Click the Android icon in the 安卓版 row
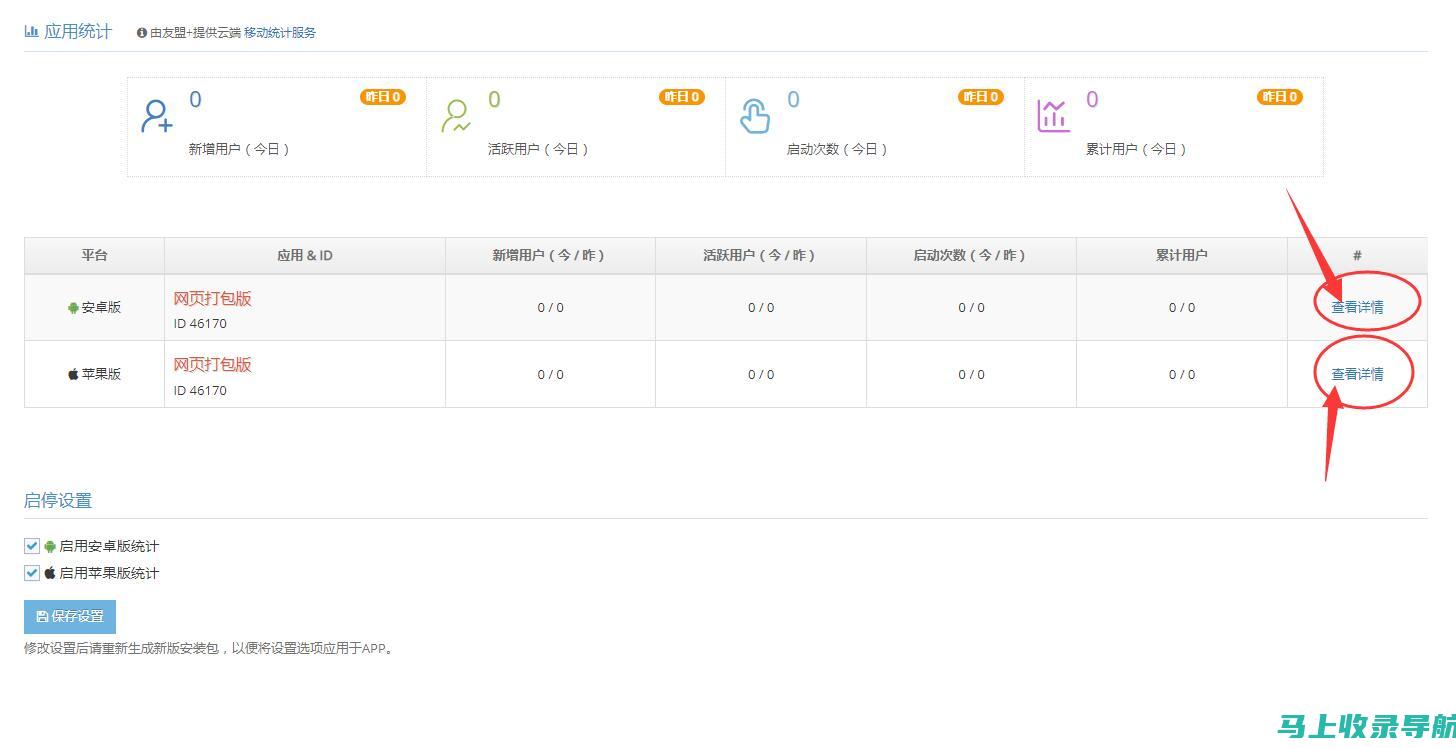Image resolution: width=1456 pixels, height=748 pixels. 73,308
